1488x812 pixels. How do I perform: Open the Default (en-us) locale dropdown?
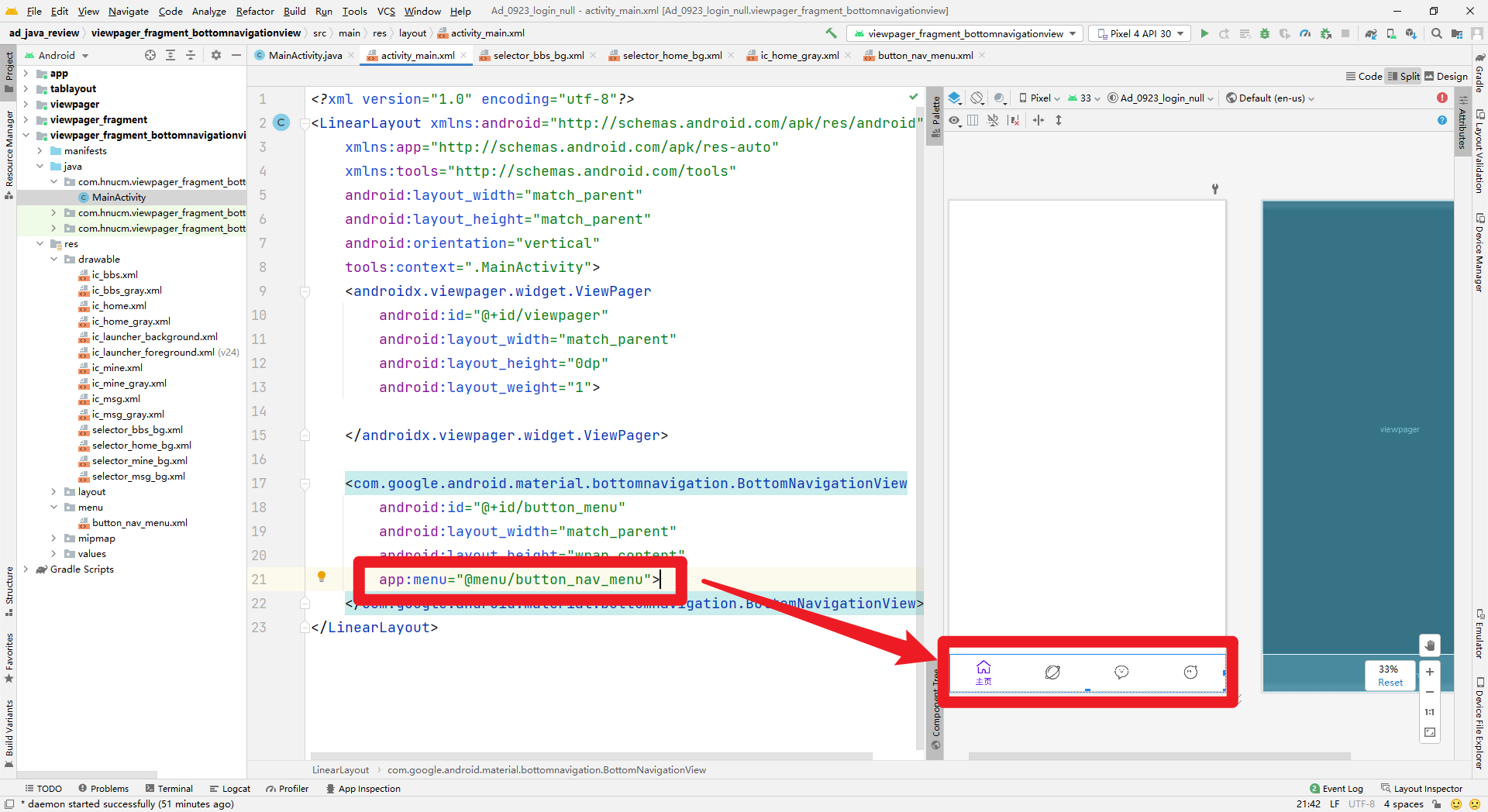click(1270, 98)
